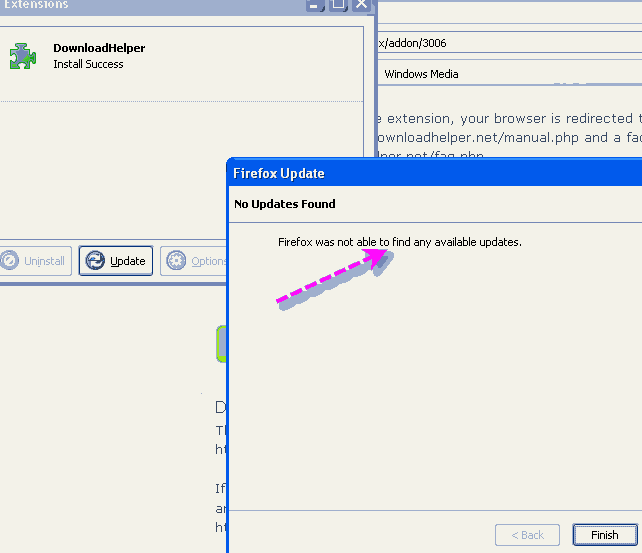Click the Back button in Firefox Update
The height and width of the screenshot is (553, 642).
click(x=527, y=535)
